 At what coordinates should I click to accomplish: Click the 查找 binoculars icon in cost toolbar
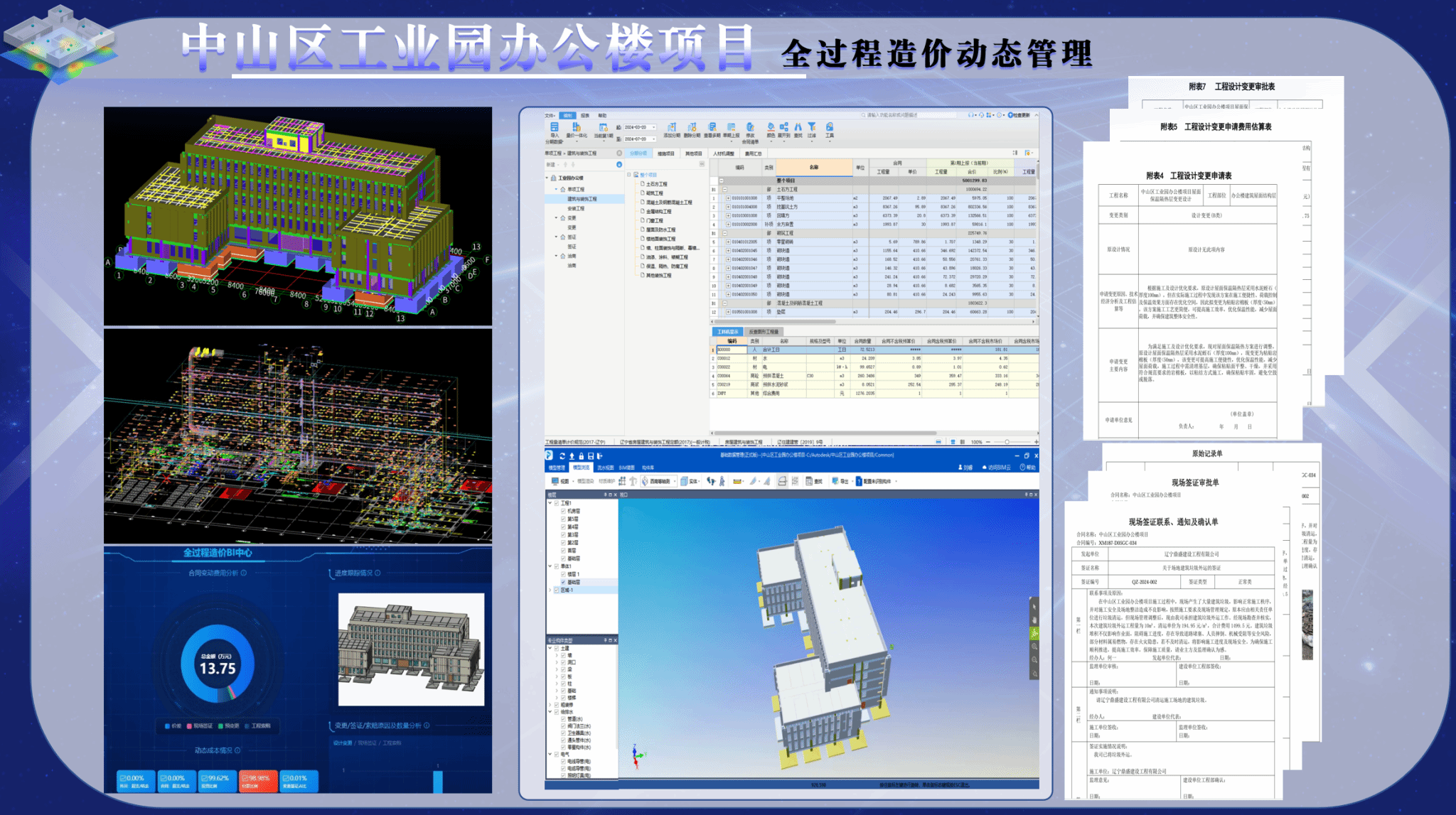pos(798,127)
